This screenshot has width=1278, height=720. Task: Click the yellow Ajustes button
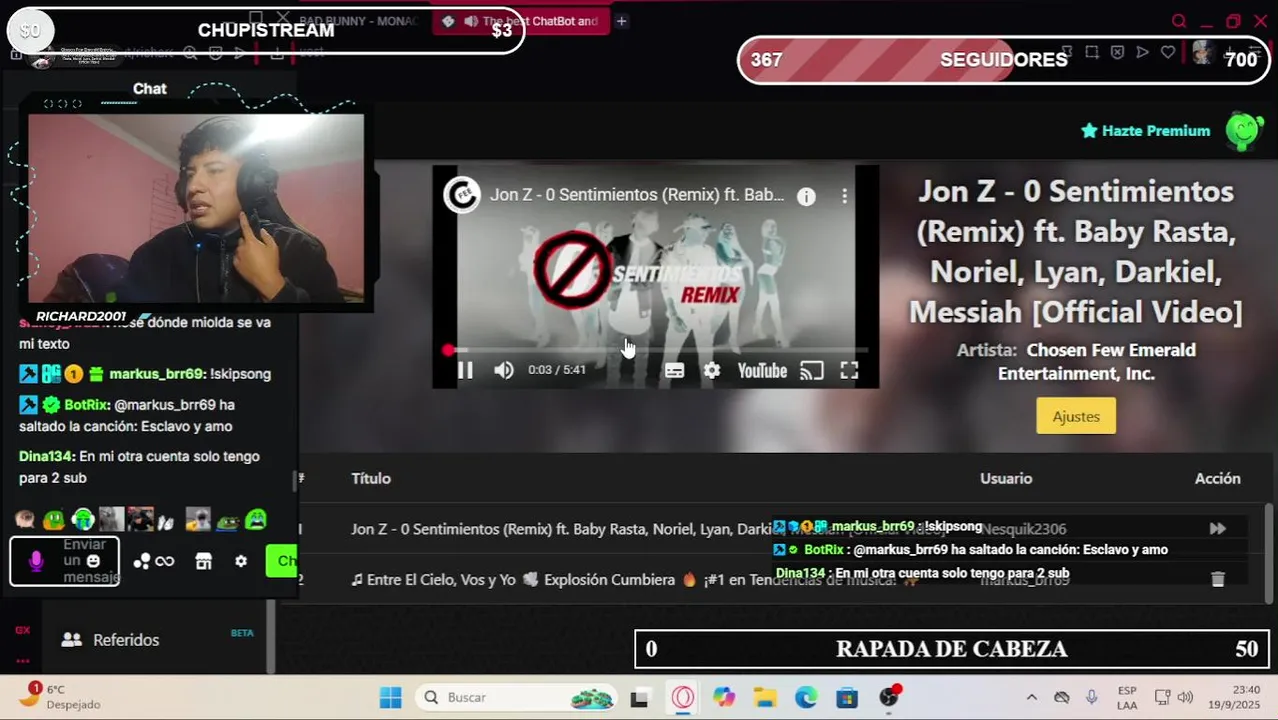point(1076,416)
